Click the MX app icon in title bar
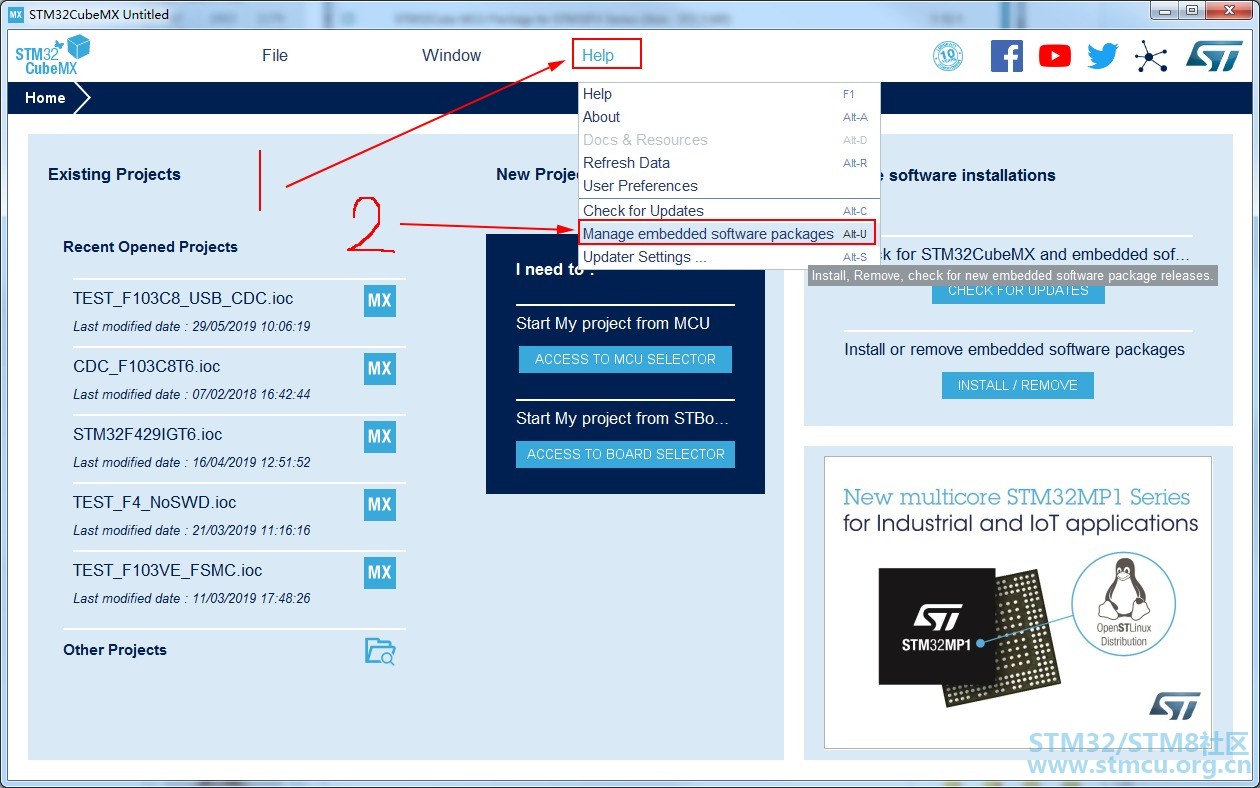 pyautogui.click(x=15, y=14)
